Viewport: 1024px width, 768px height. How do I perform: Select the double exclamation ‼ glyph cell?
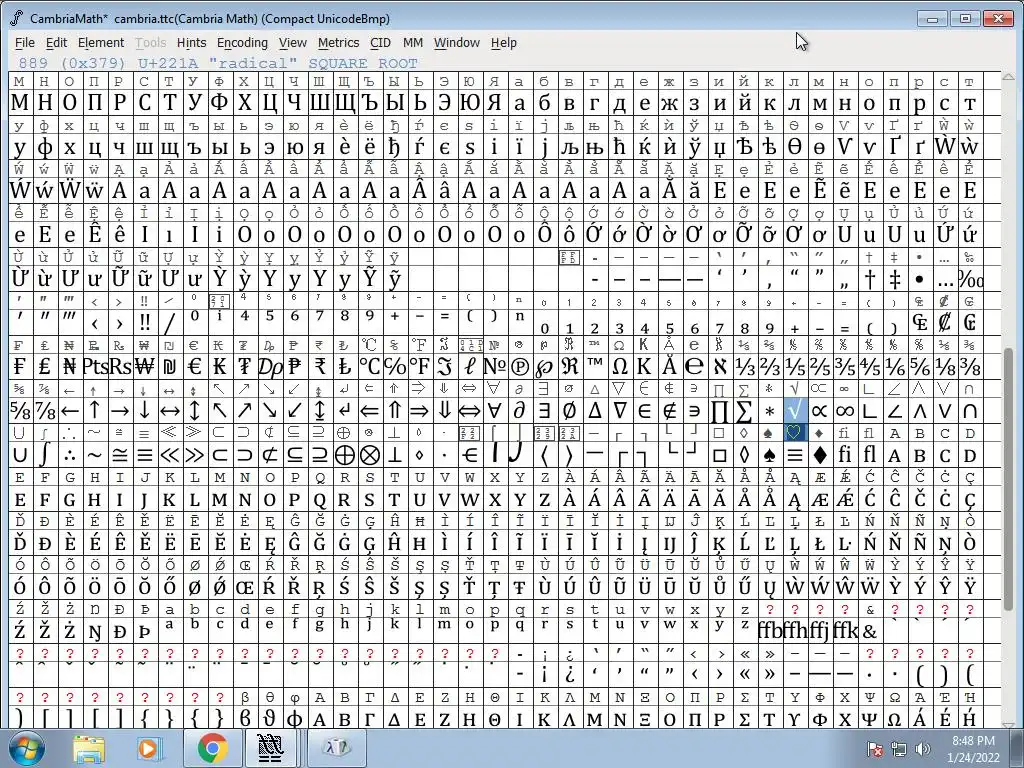[144, 323]
